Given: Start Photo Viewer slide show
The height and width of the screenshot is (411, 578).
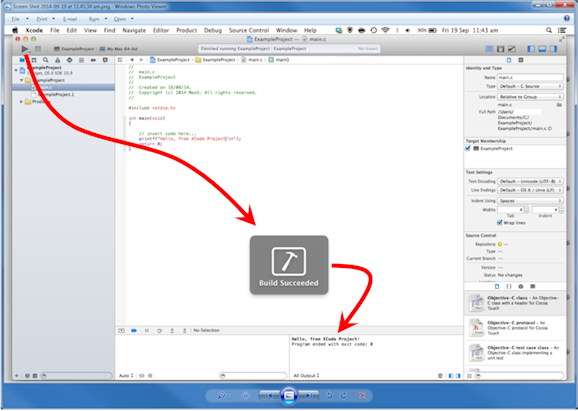Looking at the screenshot, I should (x=289, y=396).
